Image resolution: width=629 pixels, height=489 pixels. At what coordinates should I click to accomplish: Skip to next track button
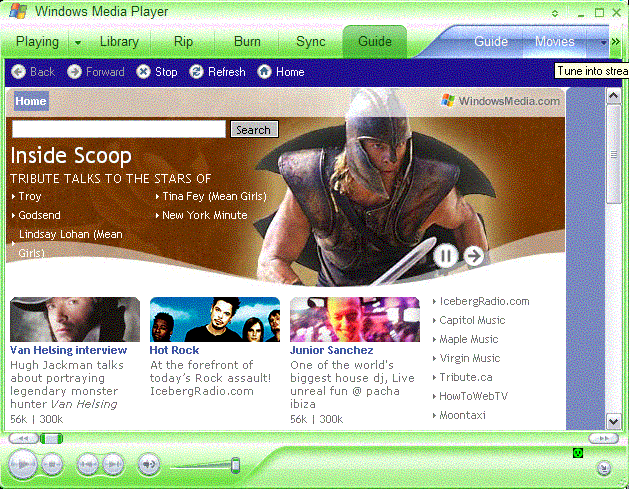(113, 464)
